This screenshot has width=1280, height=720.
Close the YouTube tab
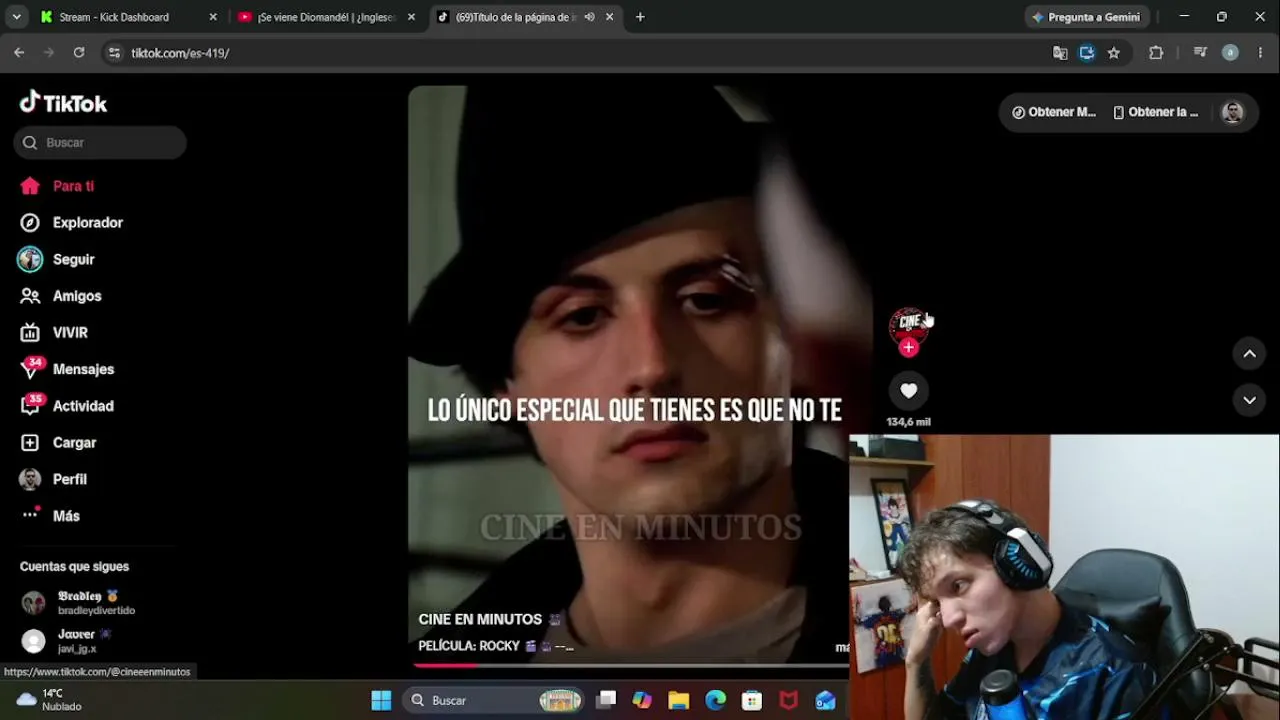[411, 17]
